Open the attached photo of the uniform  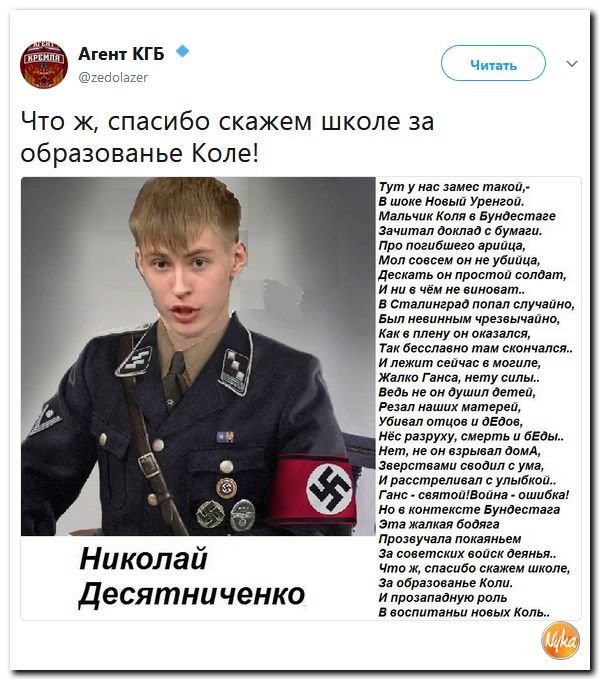pos(198,357)
